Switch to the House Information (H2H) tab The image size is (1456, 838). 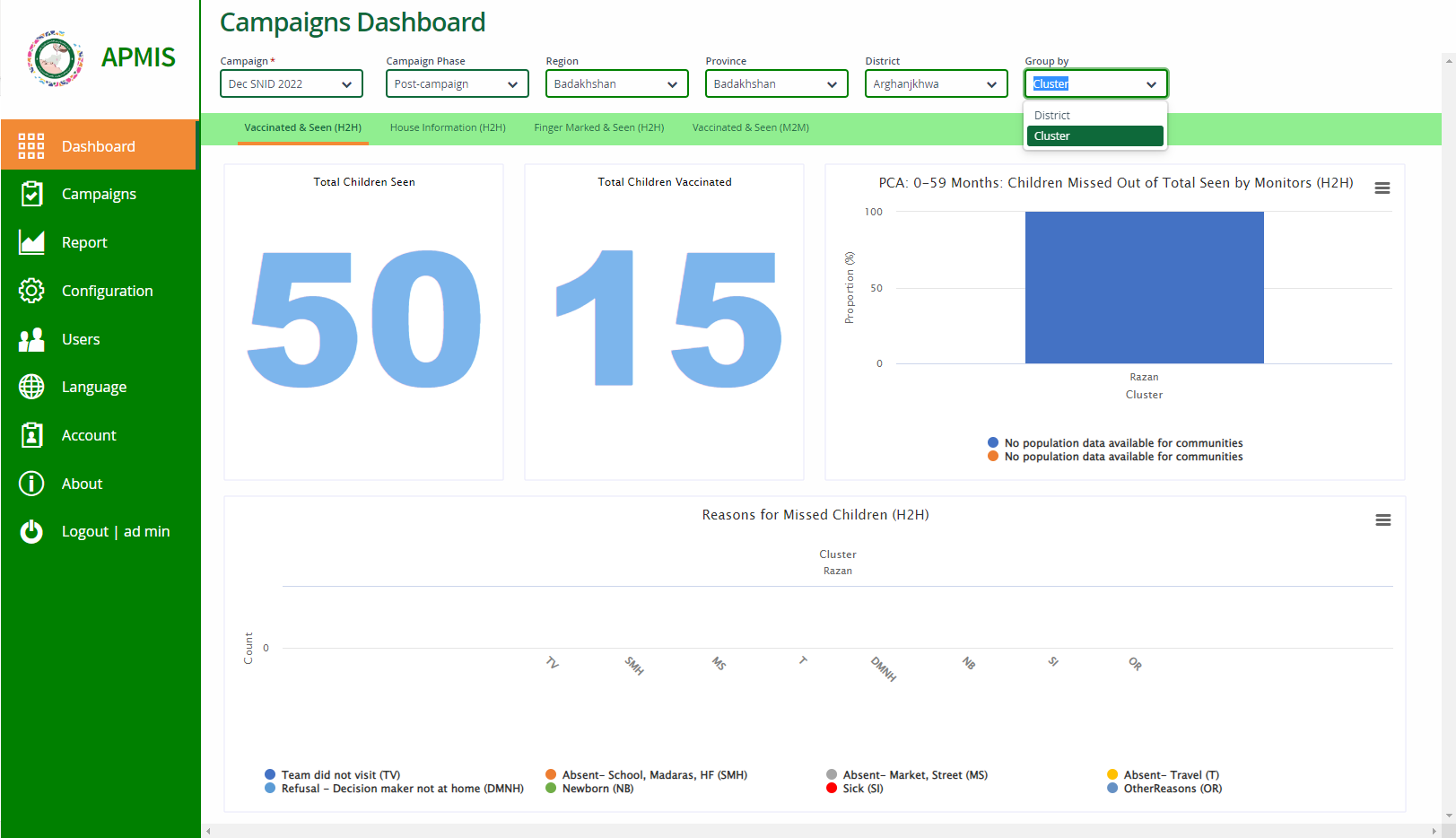(x=447, y=127)
